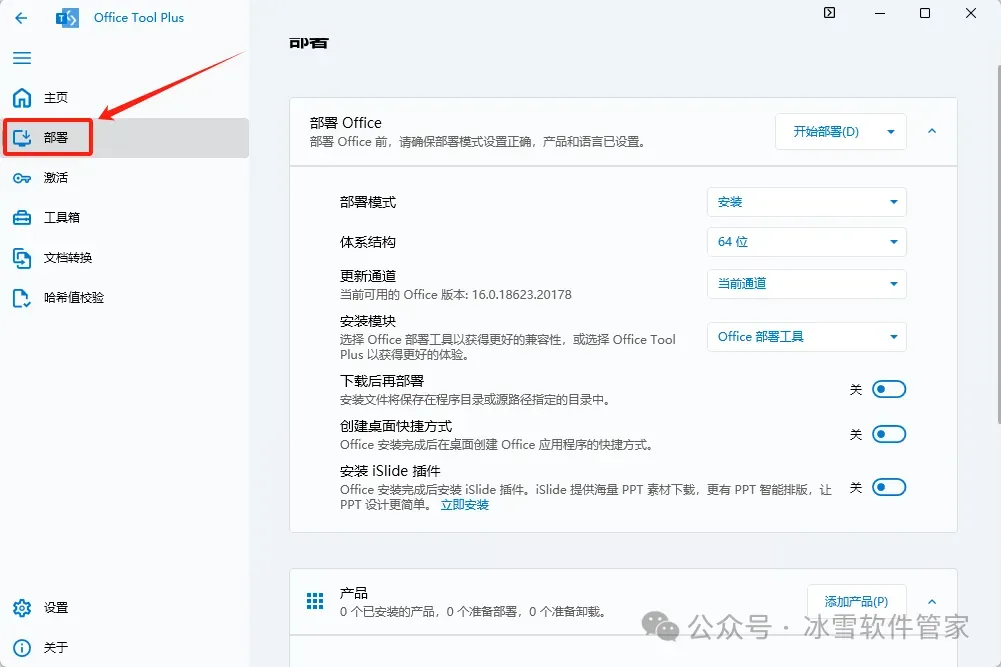This screenshot has width=1001, height=667.
Task: Click the gear icon beside 设置
Action: click(x=22, y=608)
